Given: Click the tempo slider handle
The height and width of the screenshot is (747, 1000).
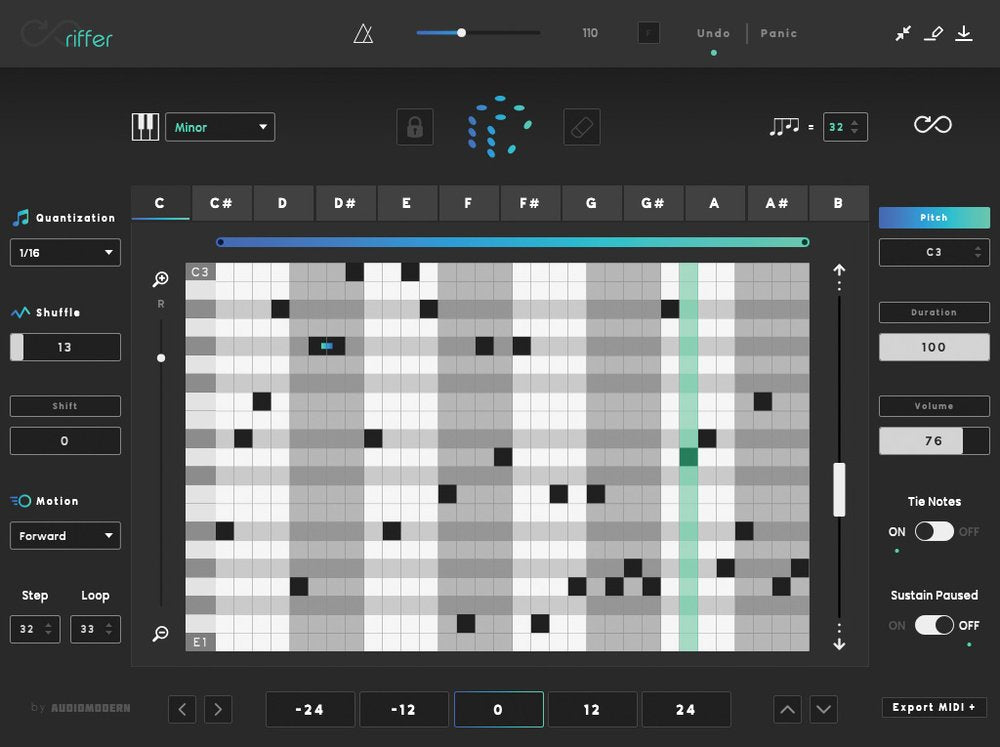Looking at the screenshot, I should click(461, 33).
